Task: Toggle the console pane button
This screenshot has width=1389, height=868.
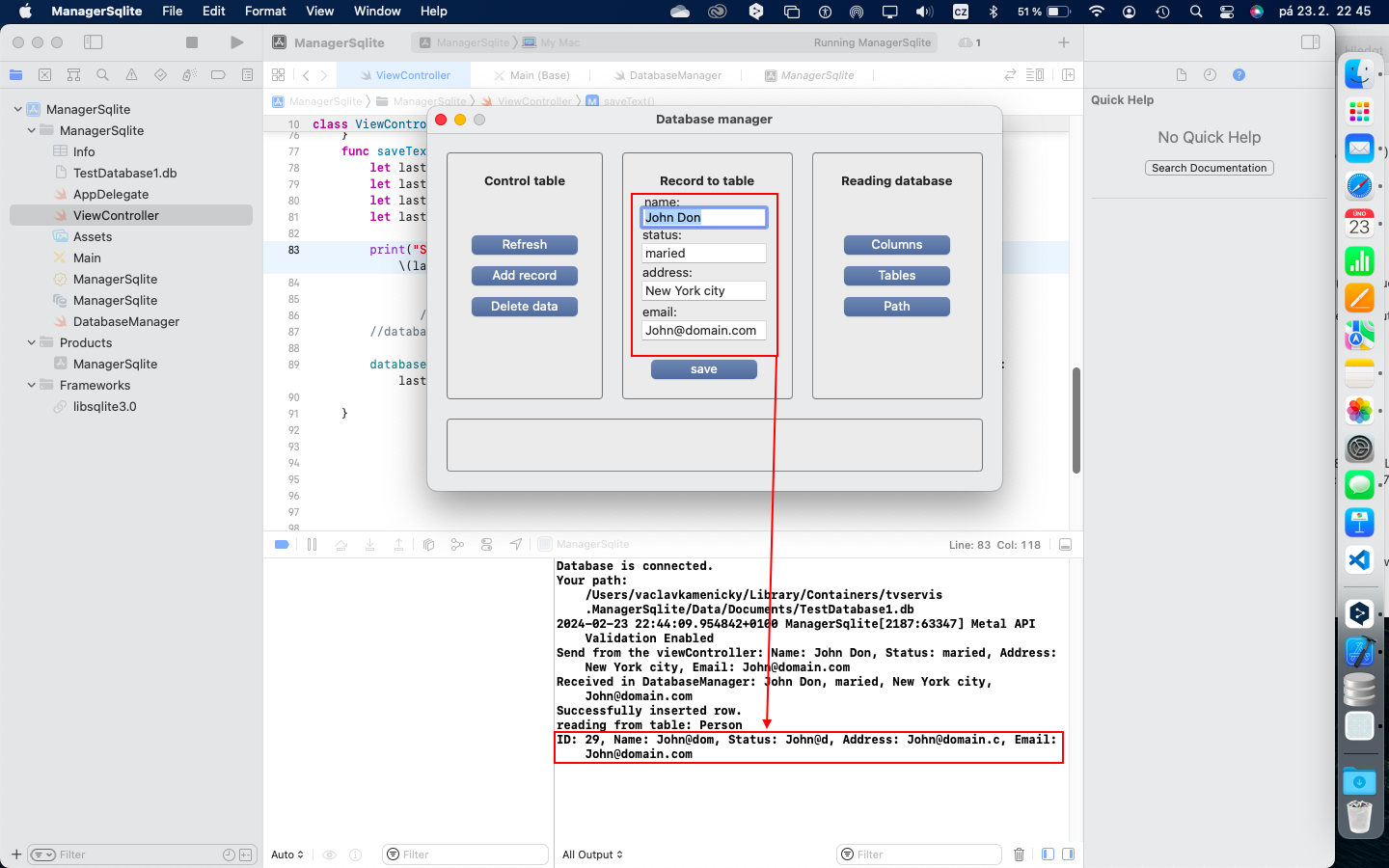Action: (1069, 854)
